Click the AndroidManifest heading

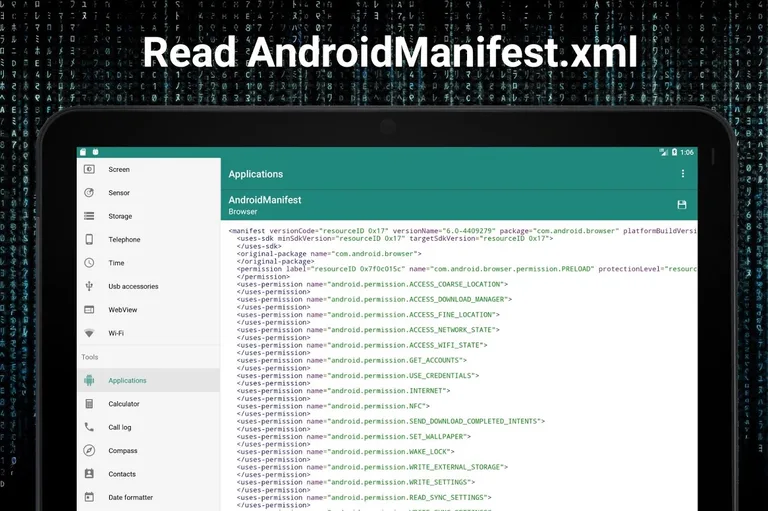pos(265,200)
